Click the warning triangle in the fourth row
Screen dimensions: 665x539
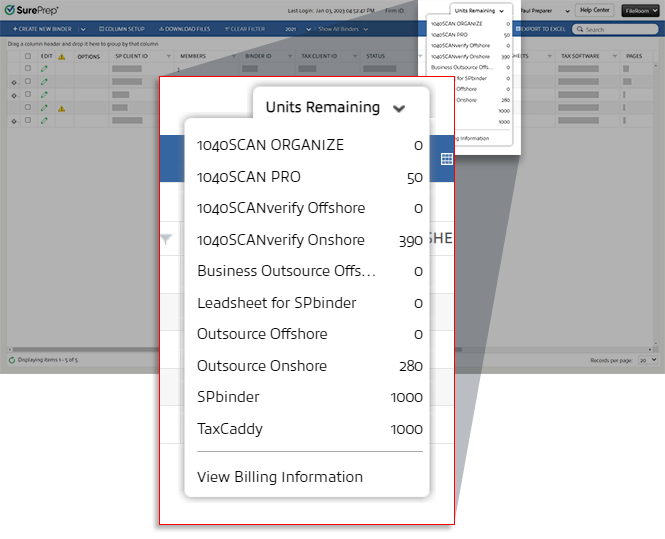[61, 109]
